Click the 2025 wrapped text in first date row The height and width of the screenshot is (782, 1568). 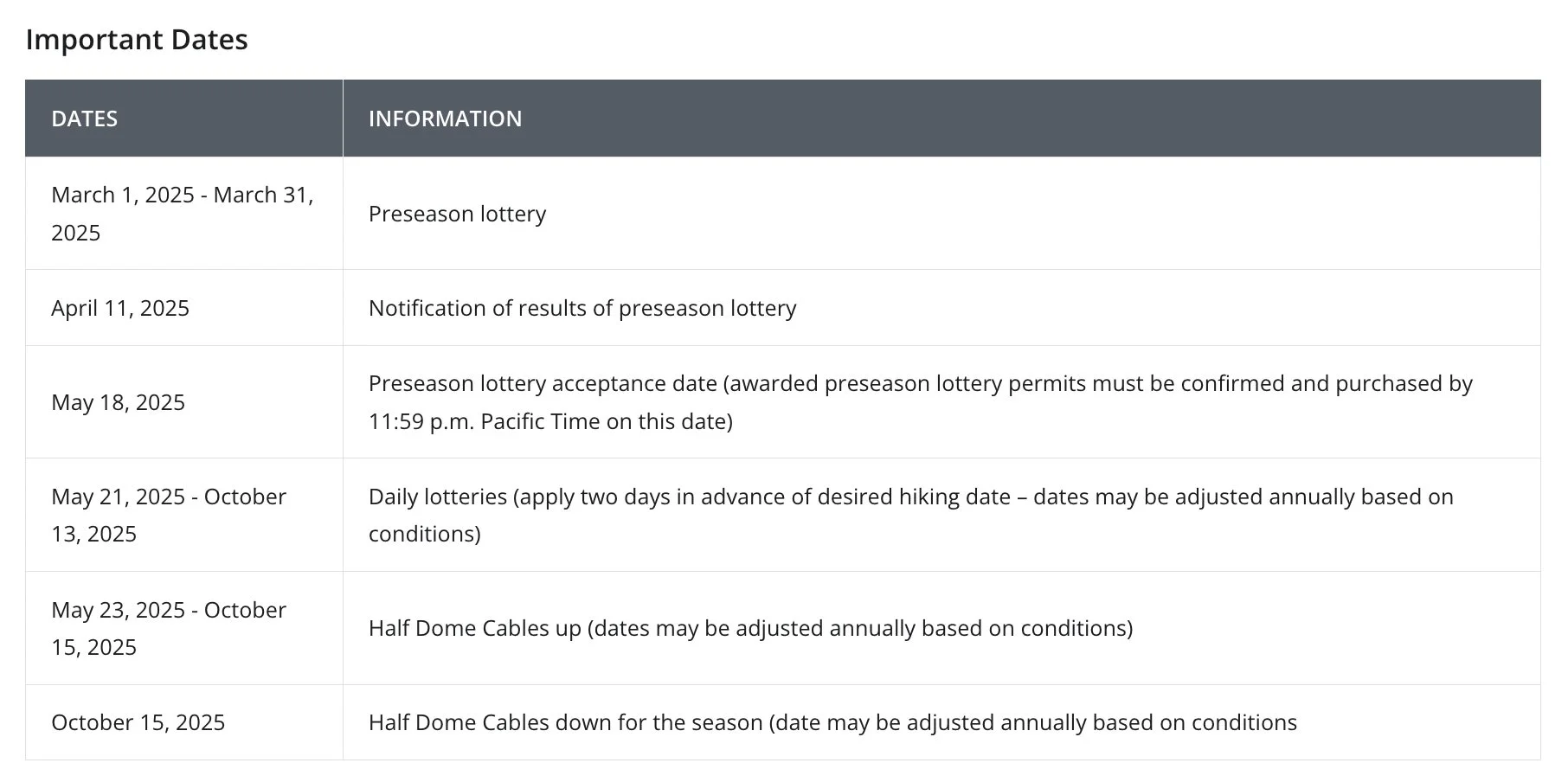pos(75,233)
